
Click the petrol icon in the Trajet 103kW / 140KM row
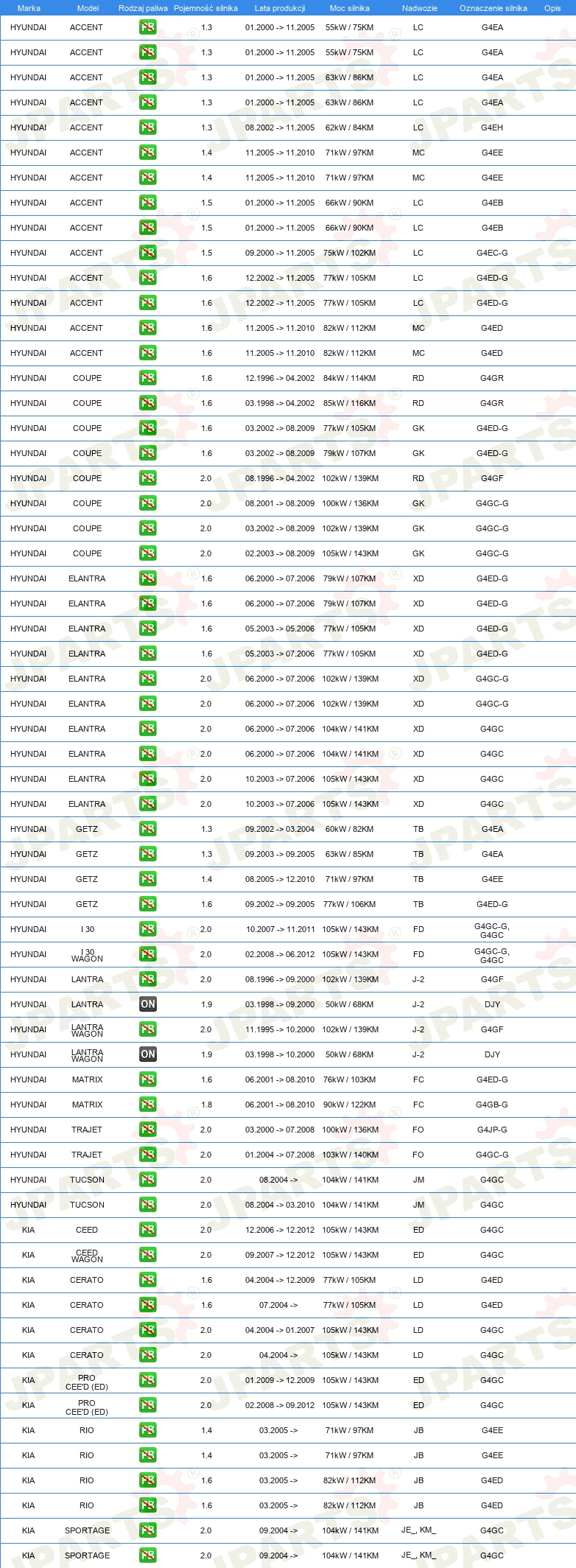(x=147, y=1155)
